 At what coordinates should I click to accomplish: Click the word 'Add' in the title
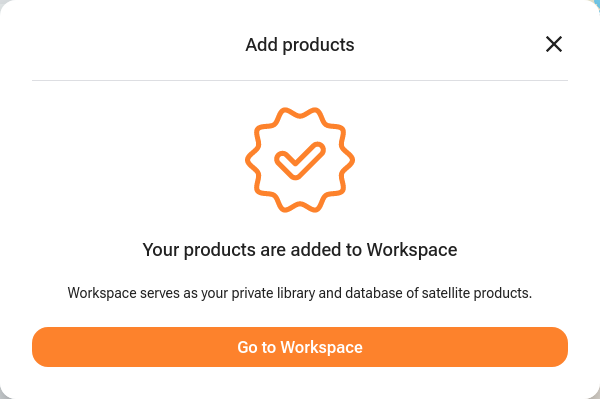262,45
